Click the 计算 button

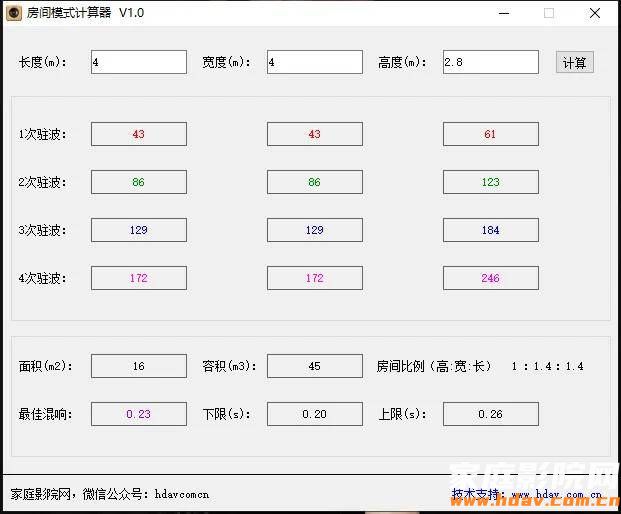tap(574, 62)
